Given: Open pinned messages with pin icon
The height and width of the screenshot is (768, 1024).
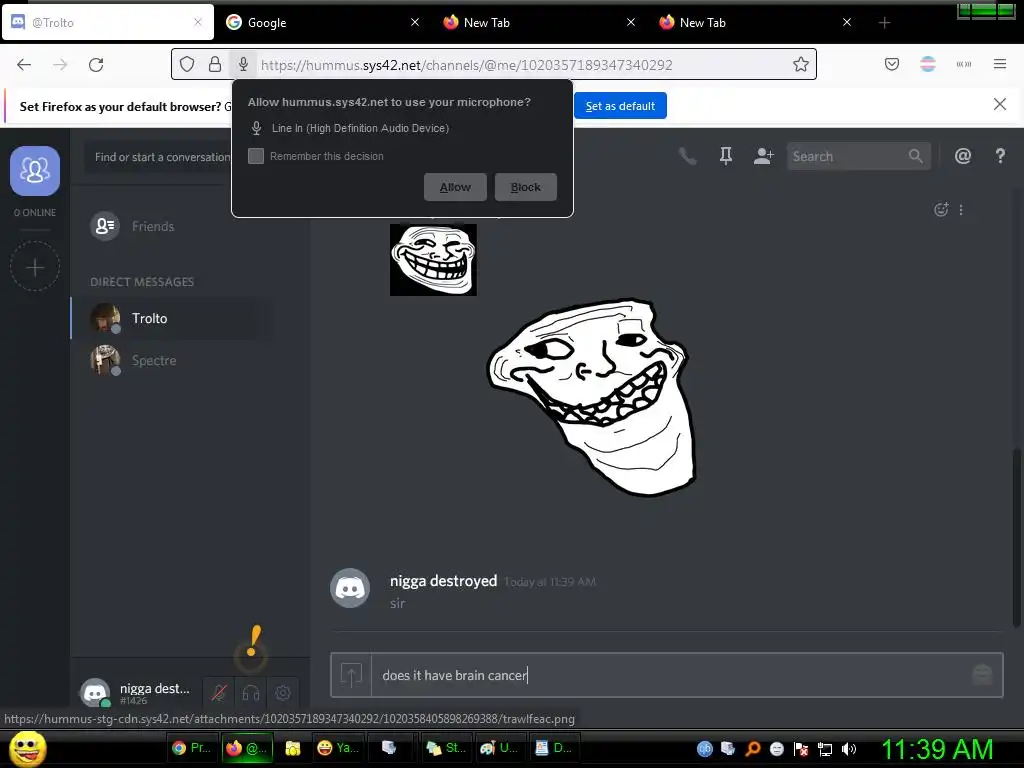Looking at the screenshot, I should pyautogui.click(x=726, y=156).
